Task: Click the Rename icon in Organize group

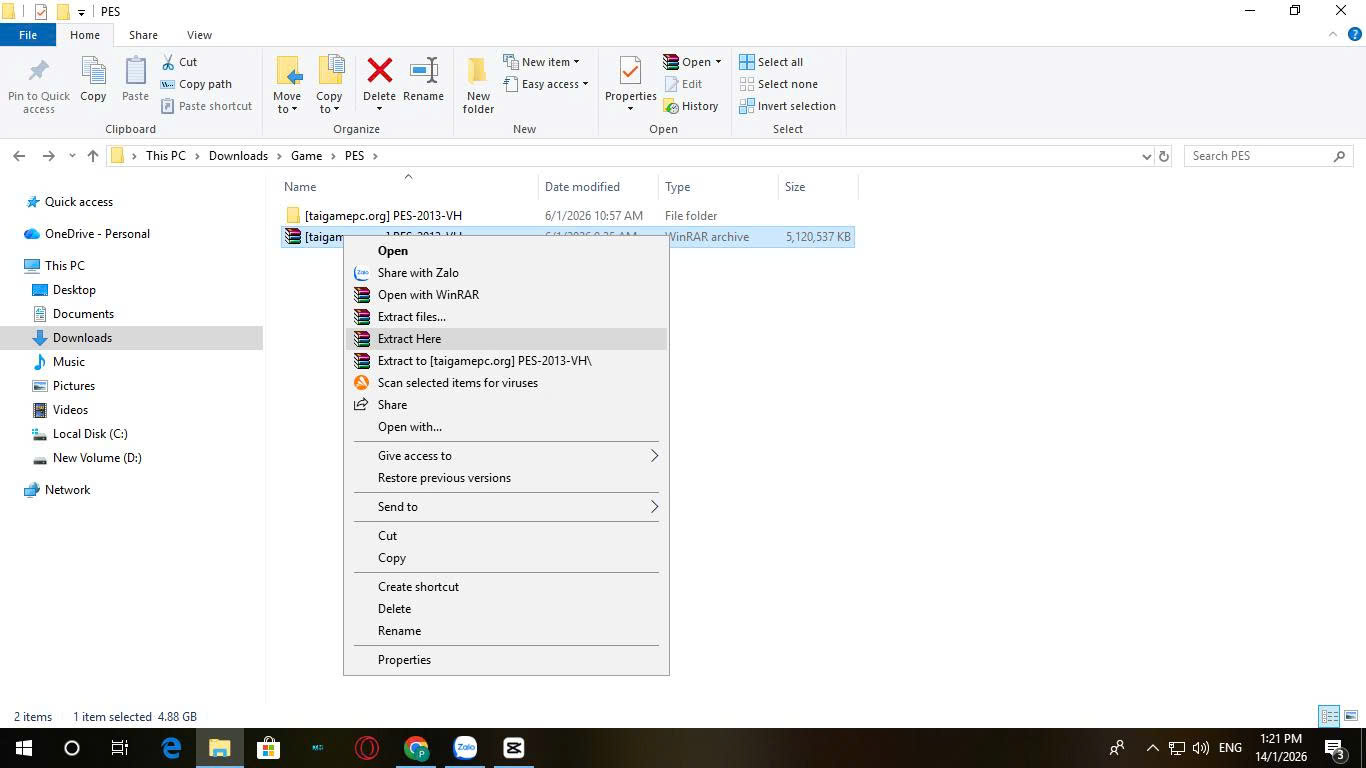Action: tap(423, 72)
